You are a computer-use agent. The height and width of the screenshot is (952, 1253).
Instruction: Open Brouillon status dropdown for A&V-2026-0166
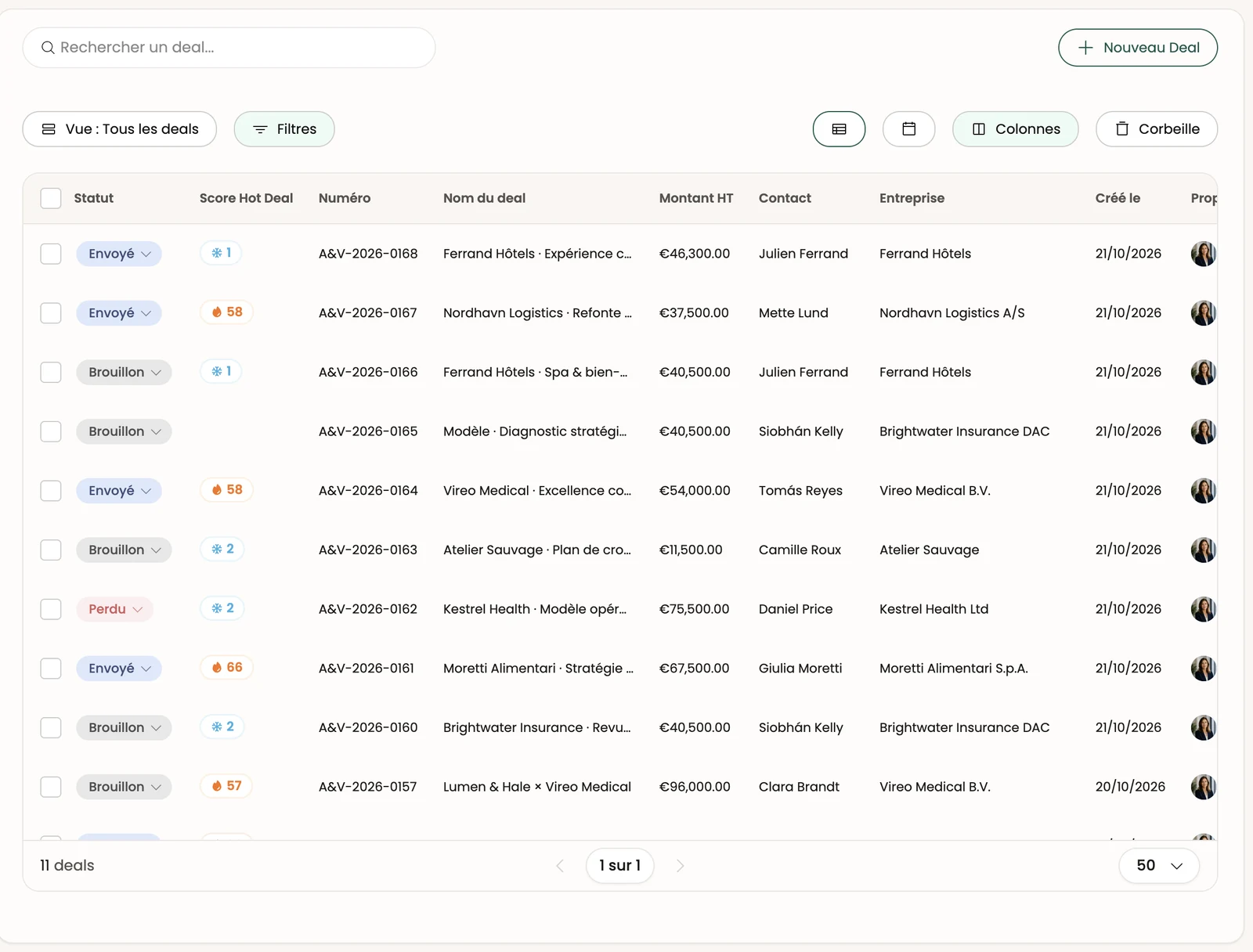[x=124, y=372]
